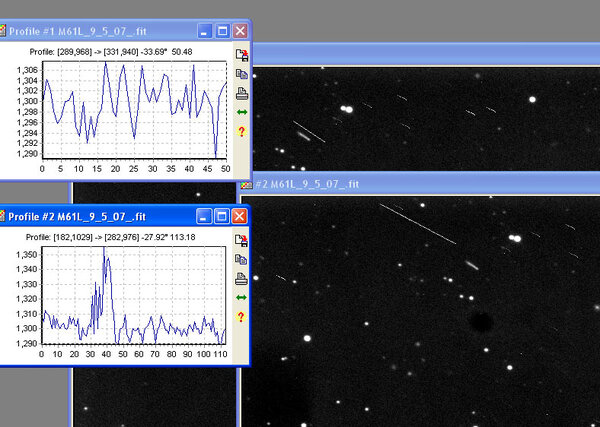Maximize the Profile #2 window

coord(222,217)
